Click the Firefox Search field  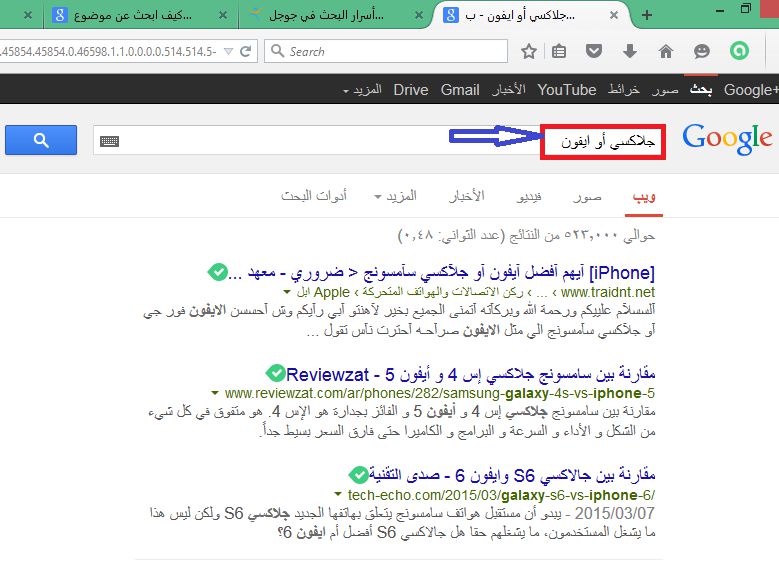coord(386,51)
